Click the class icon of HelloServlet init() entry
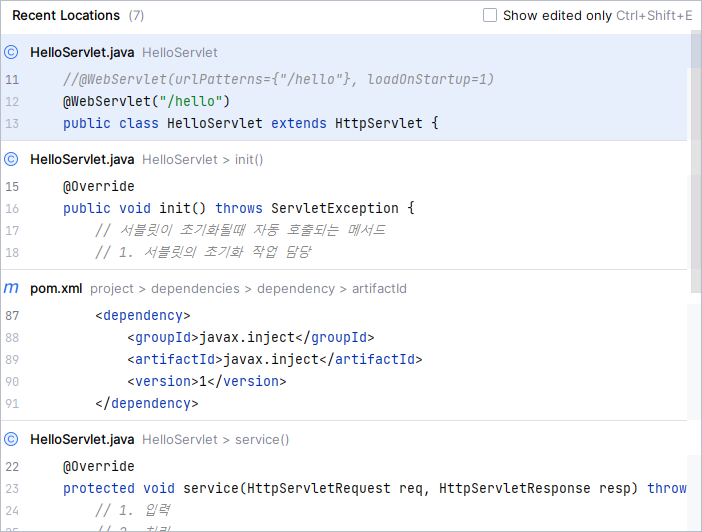This screenshot has height=532, width=702. point(11,159)
